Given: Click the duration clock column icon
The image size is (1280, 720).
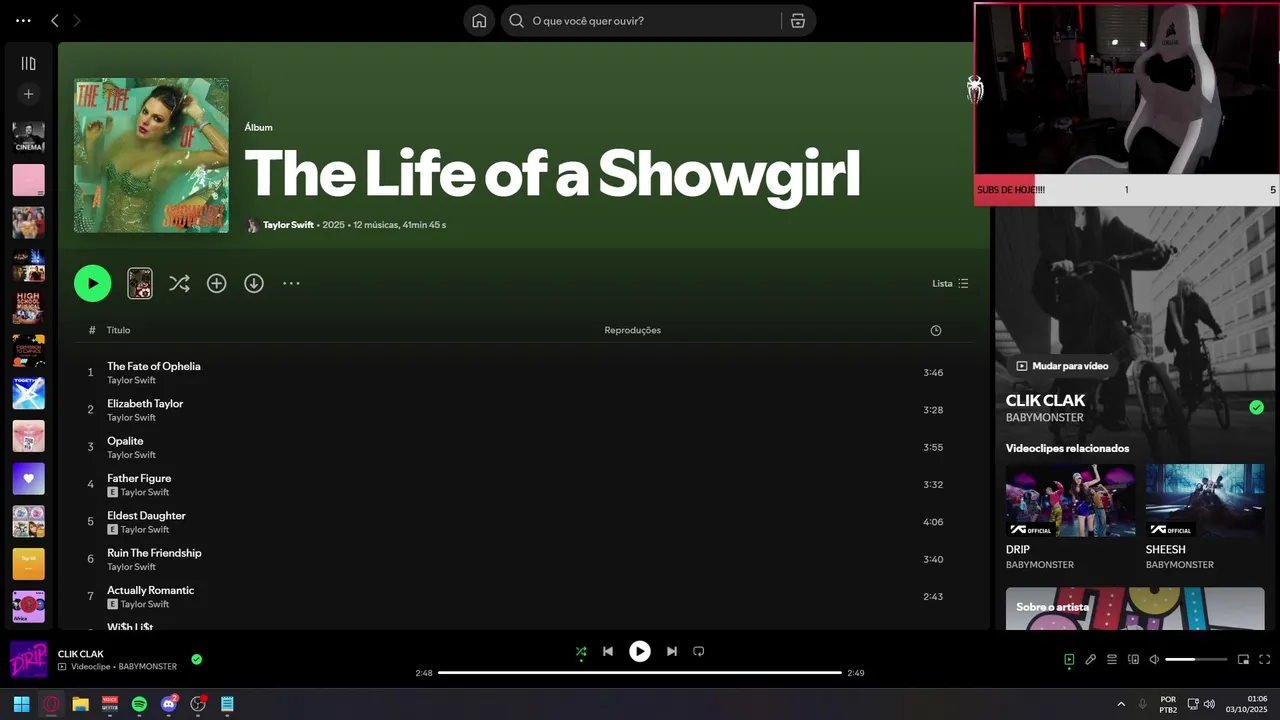Looking at the screenshot, I should 935,331.
